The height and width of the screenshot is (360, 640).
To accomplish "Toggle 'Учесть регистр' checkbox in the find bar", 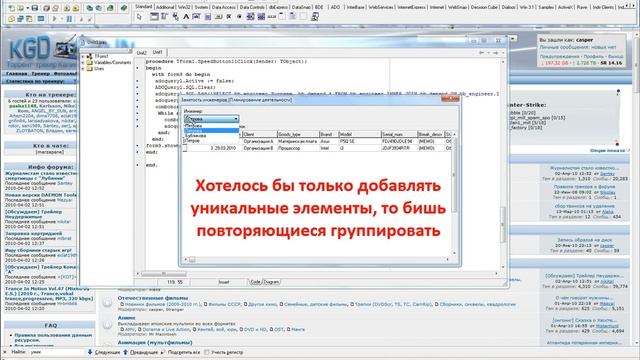I will tap(207, 352).
